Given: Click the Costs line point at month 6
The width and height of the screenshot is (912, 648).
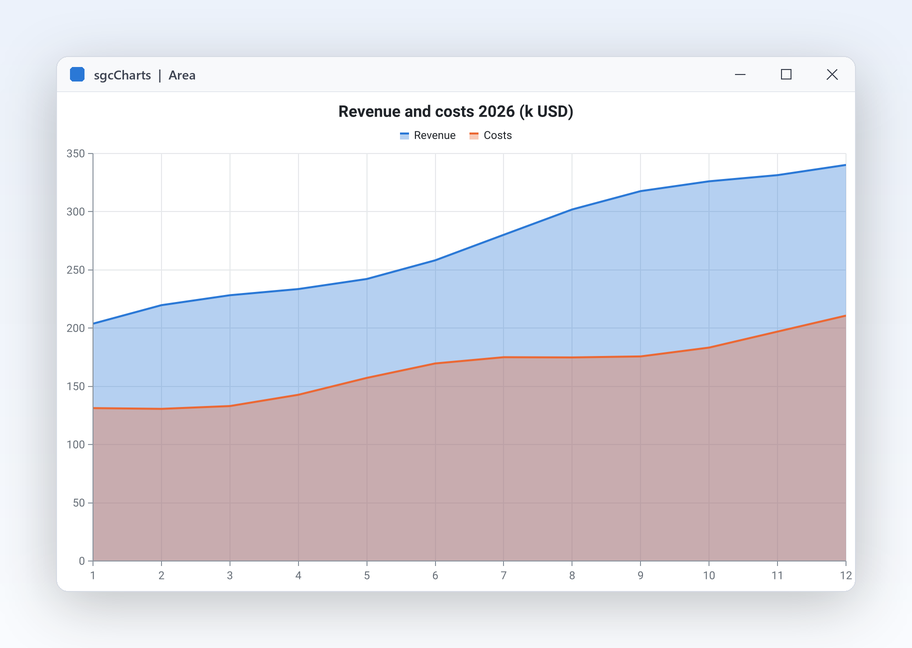Looking at the screenshot, I should point(435,364).
